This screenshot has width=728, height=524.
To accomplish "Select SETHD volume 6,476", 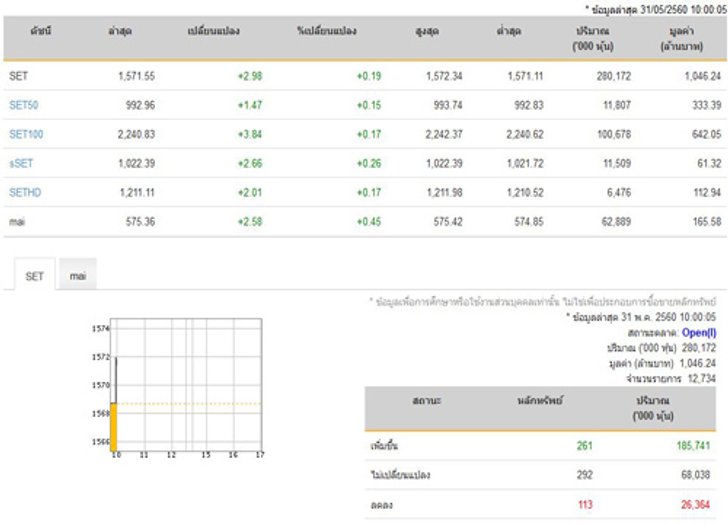I will coord(618,192).
